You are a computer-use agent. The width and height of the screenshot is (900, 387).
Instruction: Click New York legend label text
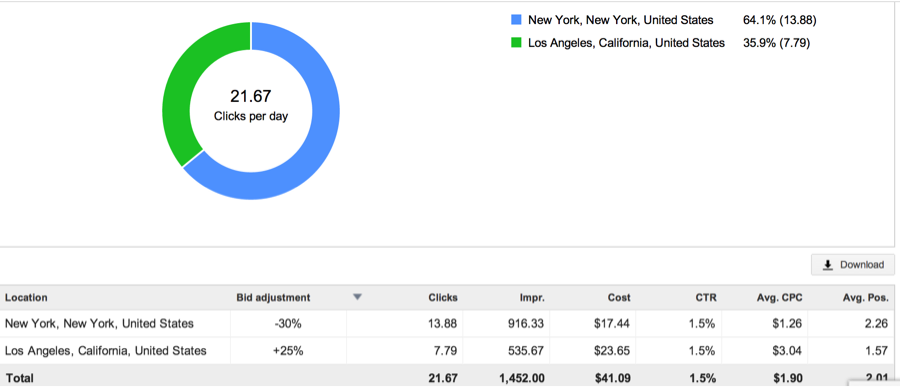(x=620, y=20)
